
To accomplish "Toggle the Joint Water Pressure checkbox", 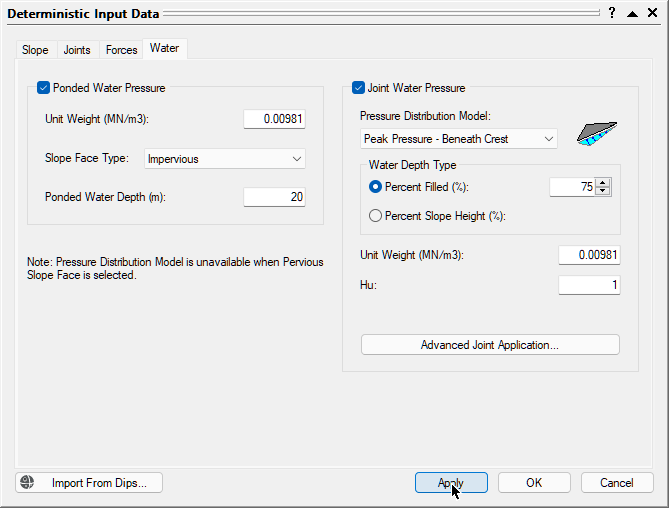I will click(358, 88).
